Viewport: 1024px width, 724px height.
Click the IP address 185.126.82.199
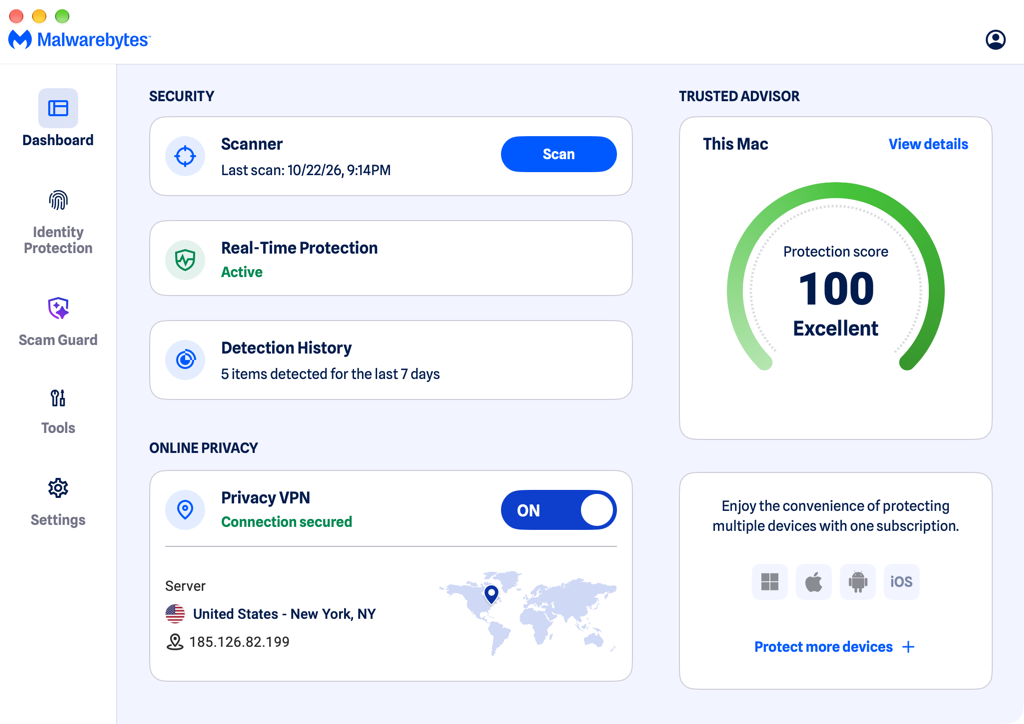click(x=239, y=642)
